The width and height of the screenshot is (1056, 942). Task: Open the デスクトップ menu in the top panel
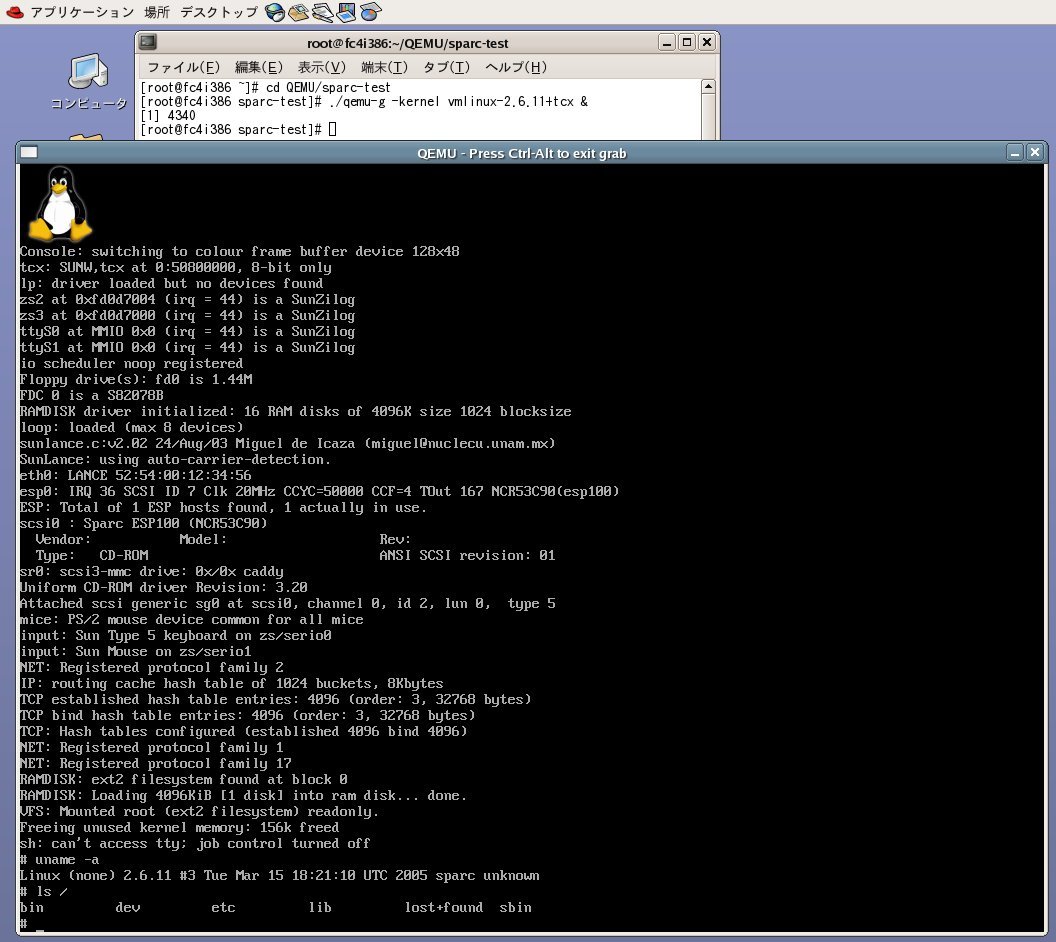(x=219, y=12)
